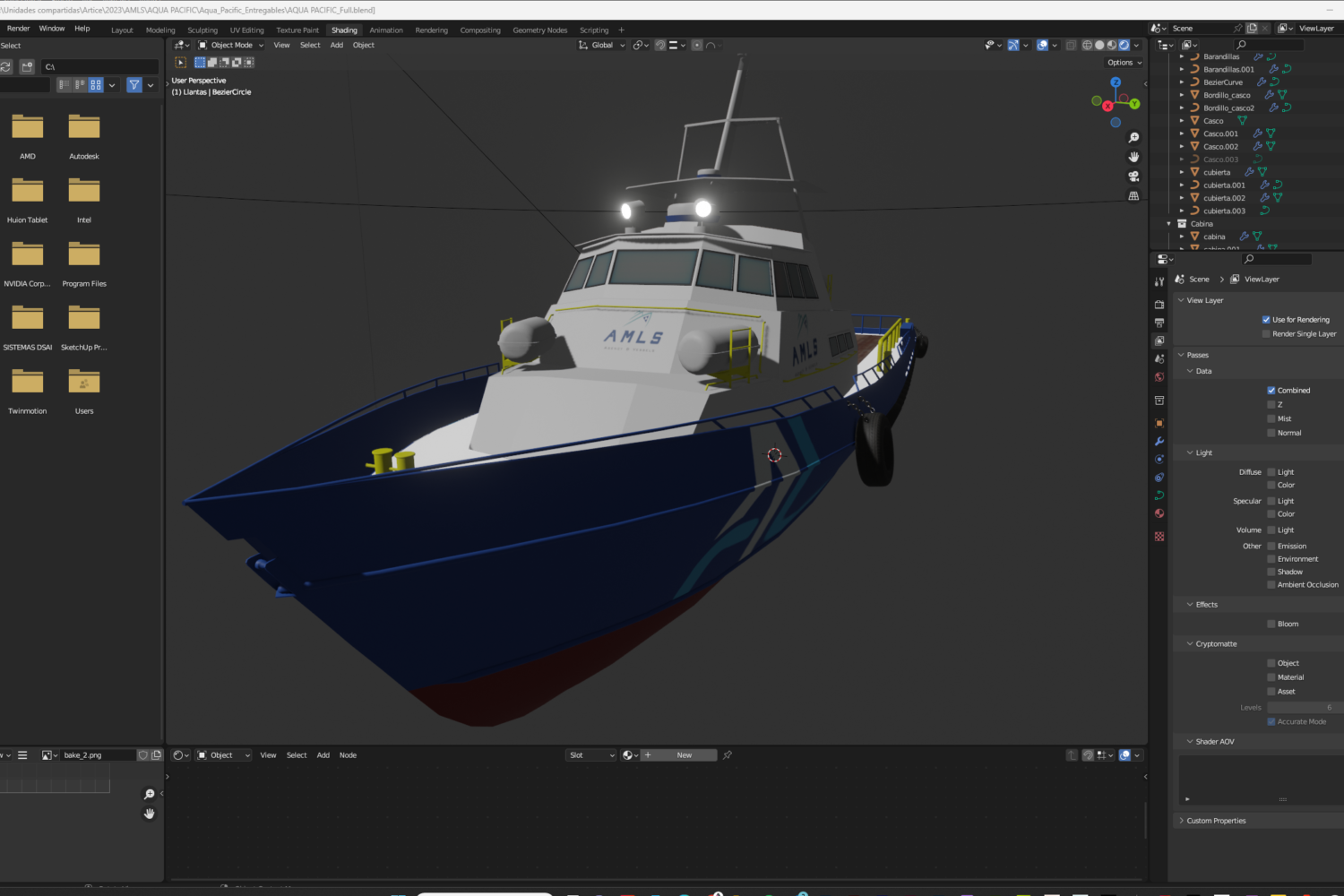Toggle the Combined pass checkbox
1344x896 pixels.
pos(1271,391)
